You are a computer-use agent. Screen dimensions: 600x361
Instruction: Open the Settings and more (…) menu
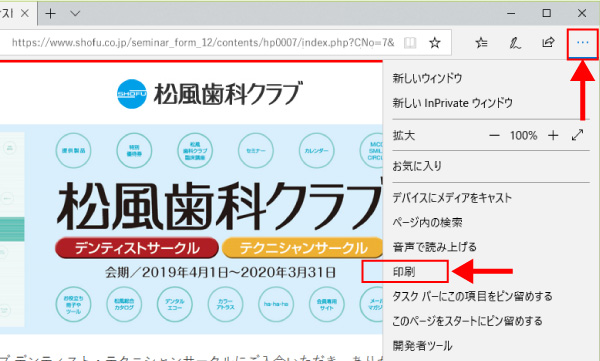582,43
